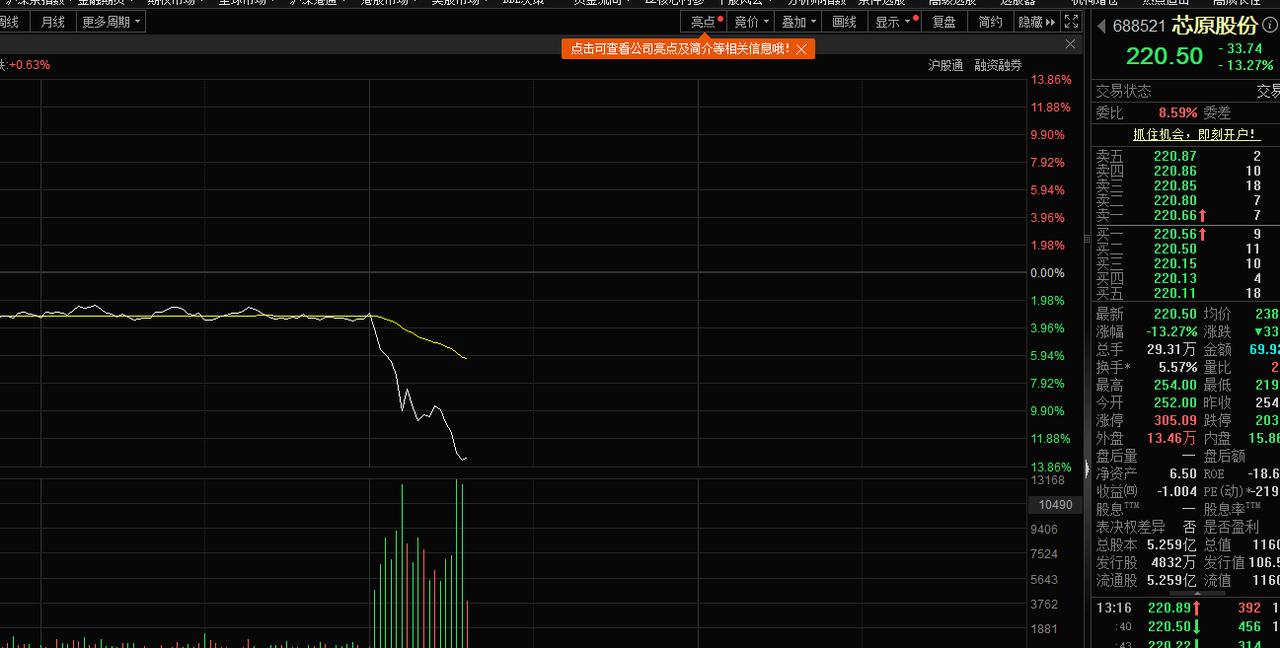Expand the 显示 display dropdown

pos(893,21)
